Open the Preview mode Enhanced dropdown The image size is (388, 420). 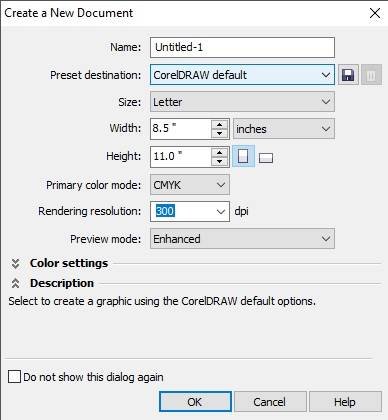click(242, 239)
